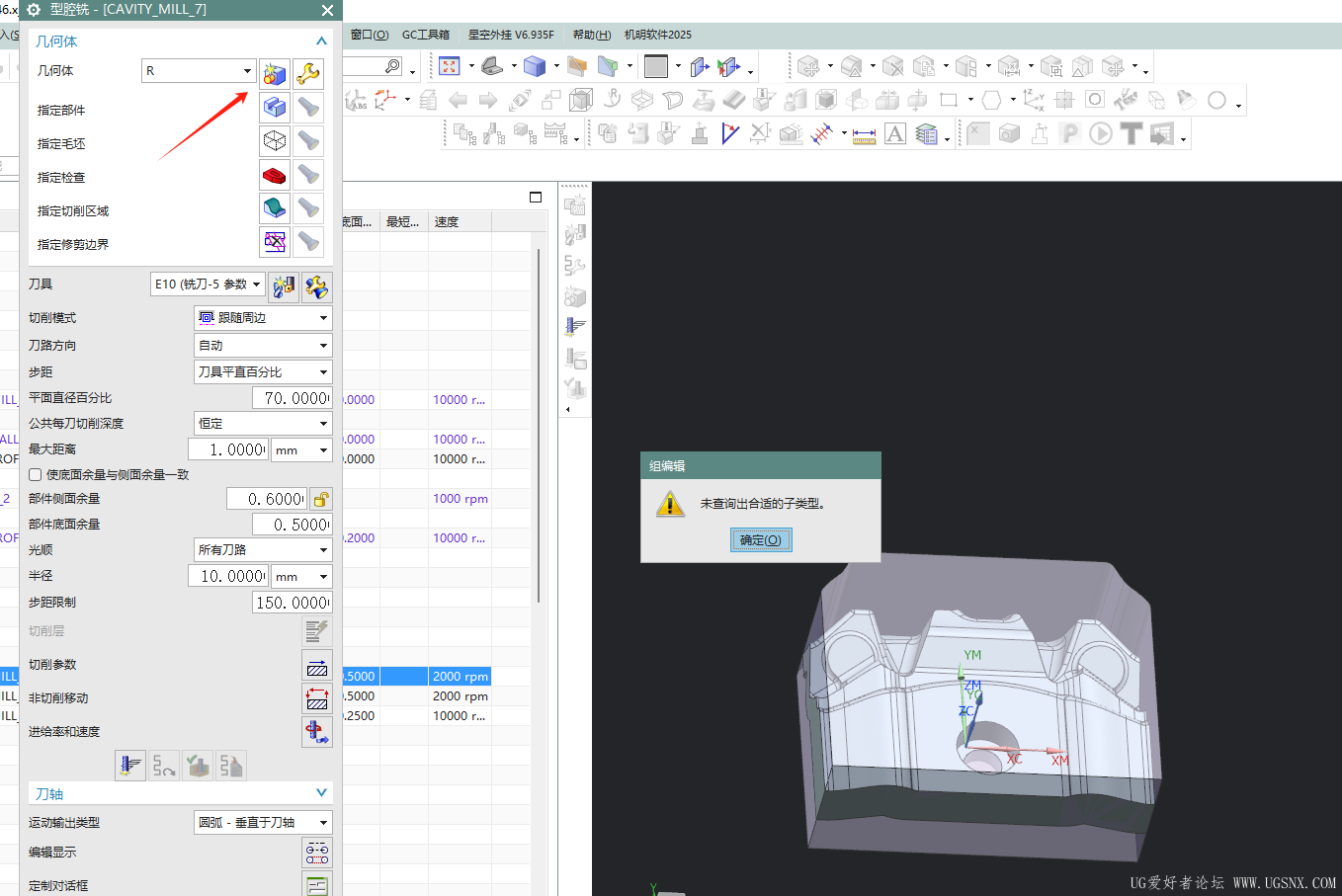Click the maximum distance (最大距离) value field
Image resolution: width=1342 pixels, height=896 pixels.
coord(230,449)
